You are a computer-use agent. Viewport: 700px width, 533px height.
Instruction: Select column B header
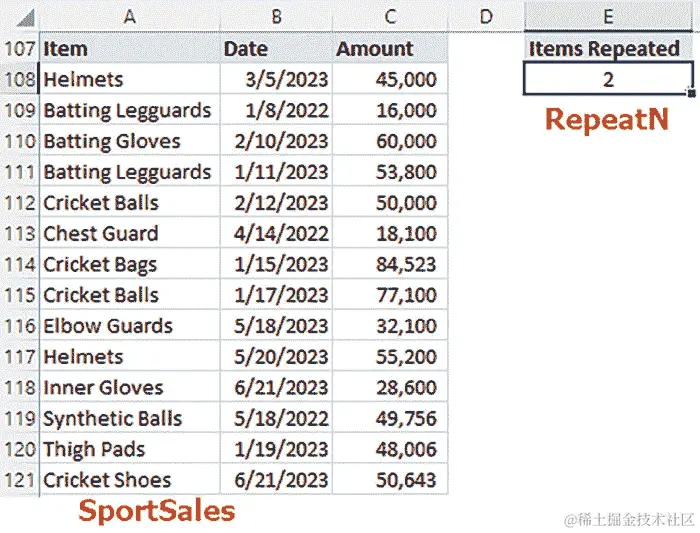(276, 17)
